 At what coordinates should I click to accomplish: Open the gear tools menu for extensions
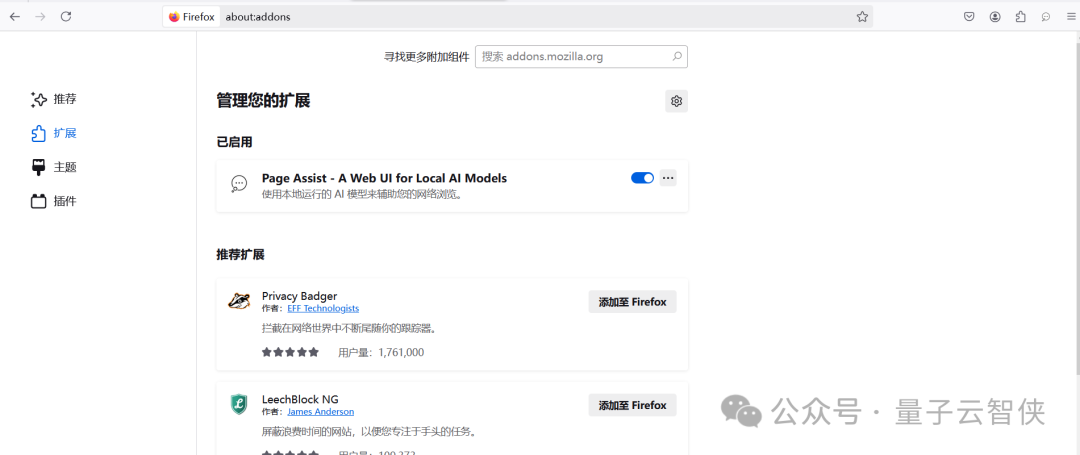676,101
